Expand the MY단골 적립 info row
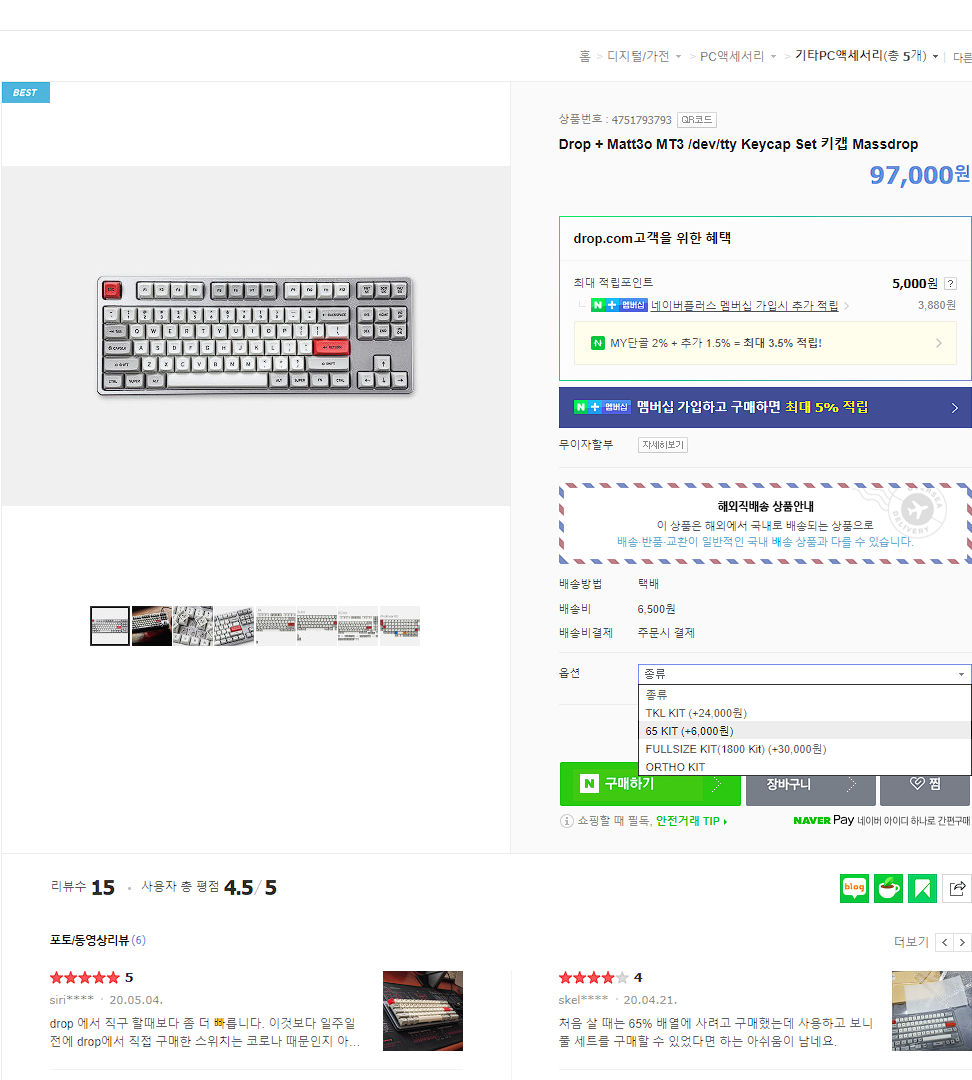This screenshot has height=1080, width=972. coord(765,343)
